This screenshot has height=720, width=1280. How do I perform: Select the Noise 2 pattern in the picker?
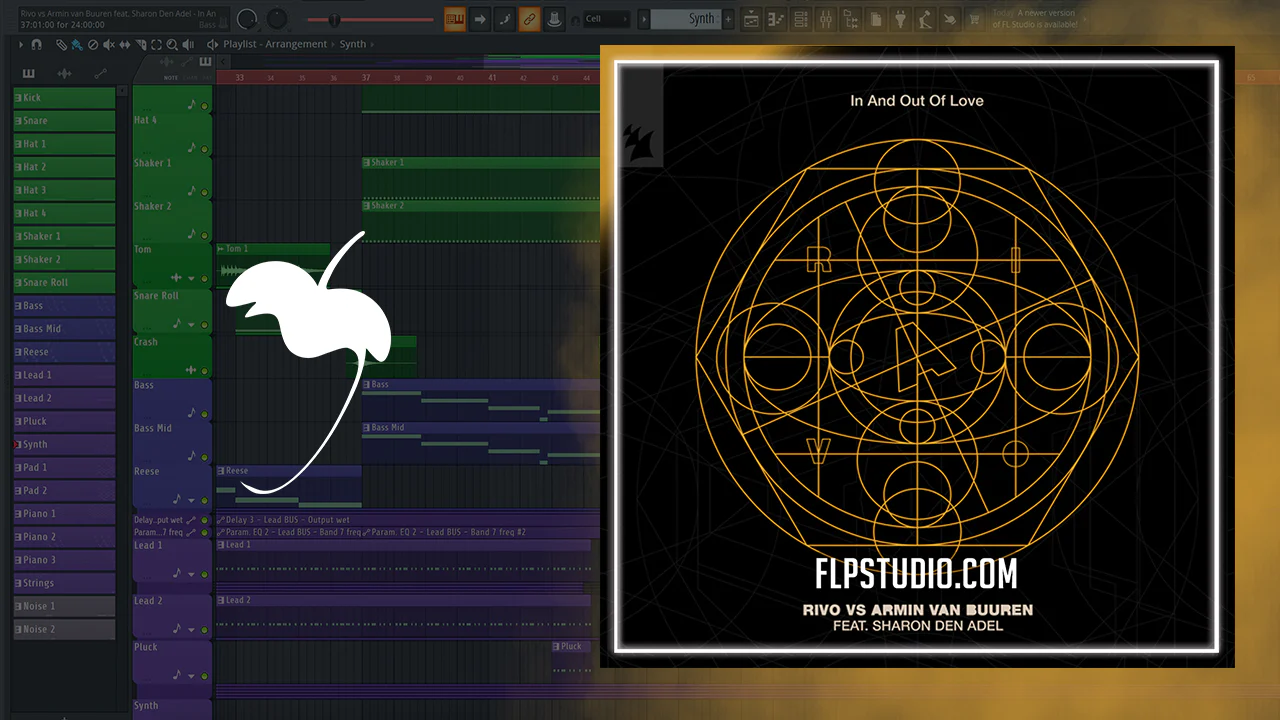pyautogui.click(x=64, y=629)
